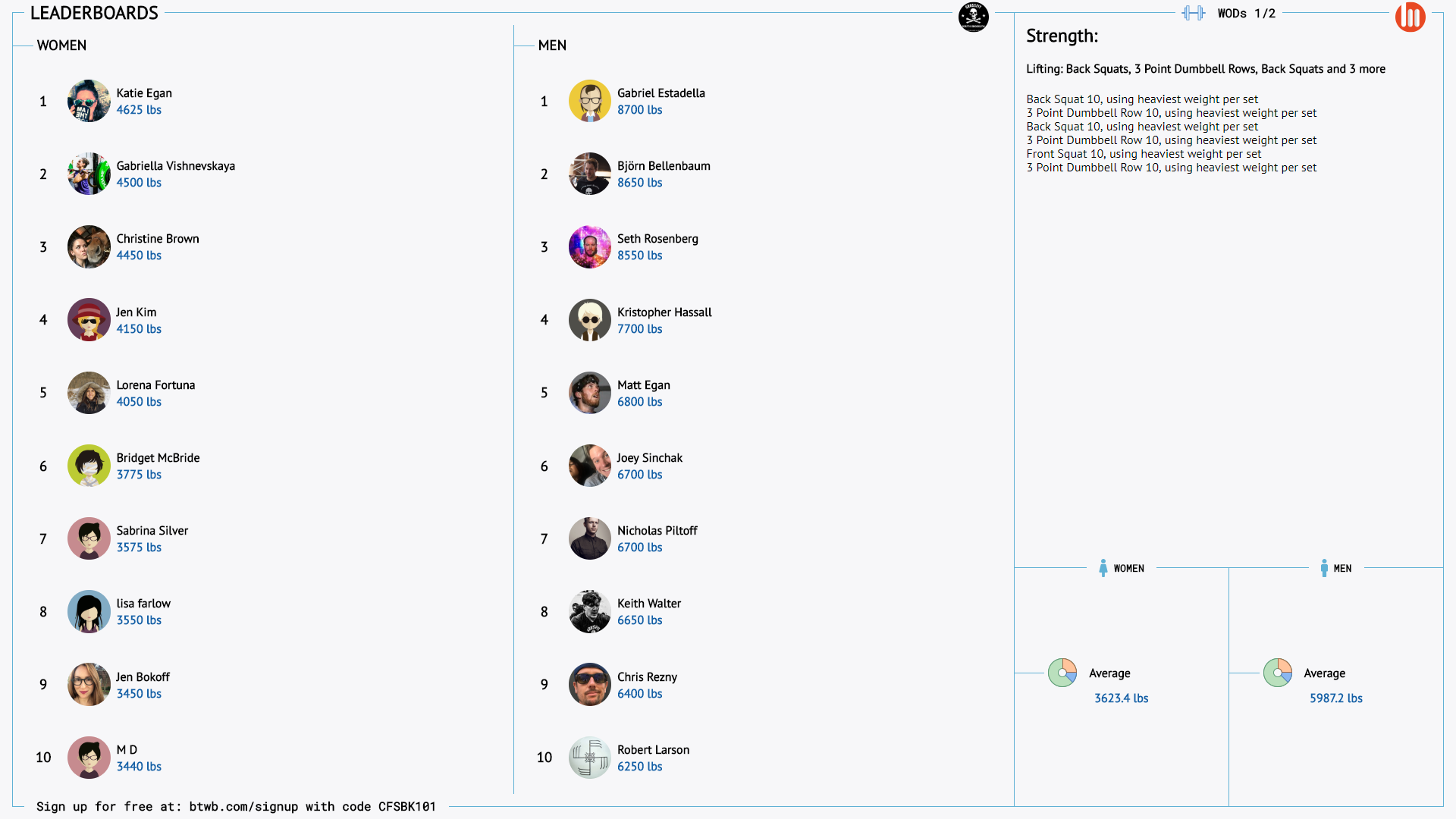Select Björn Bellenbaum's name

pos(663,166)
